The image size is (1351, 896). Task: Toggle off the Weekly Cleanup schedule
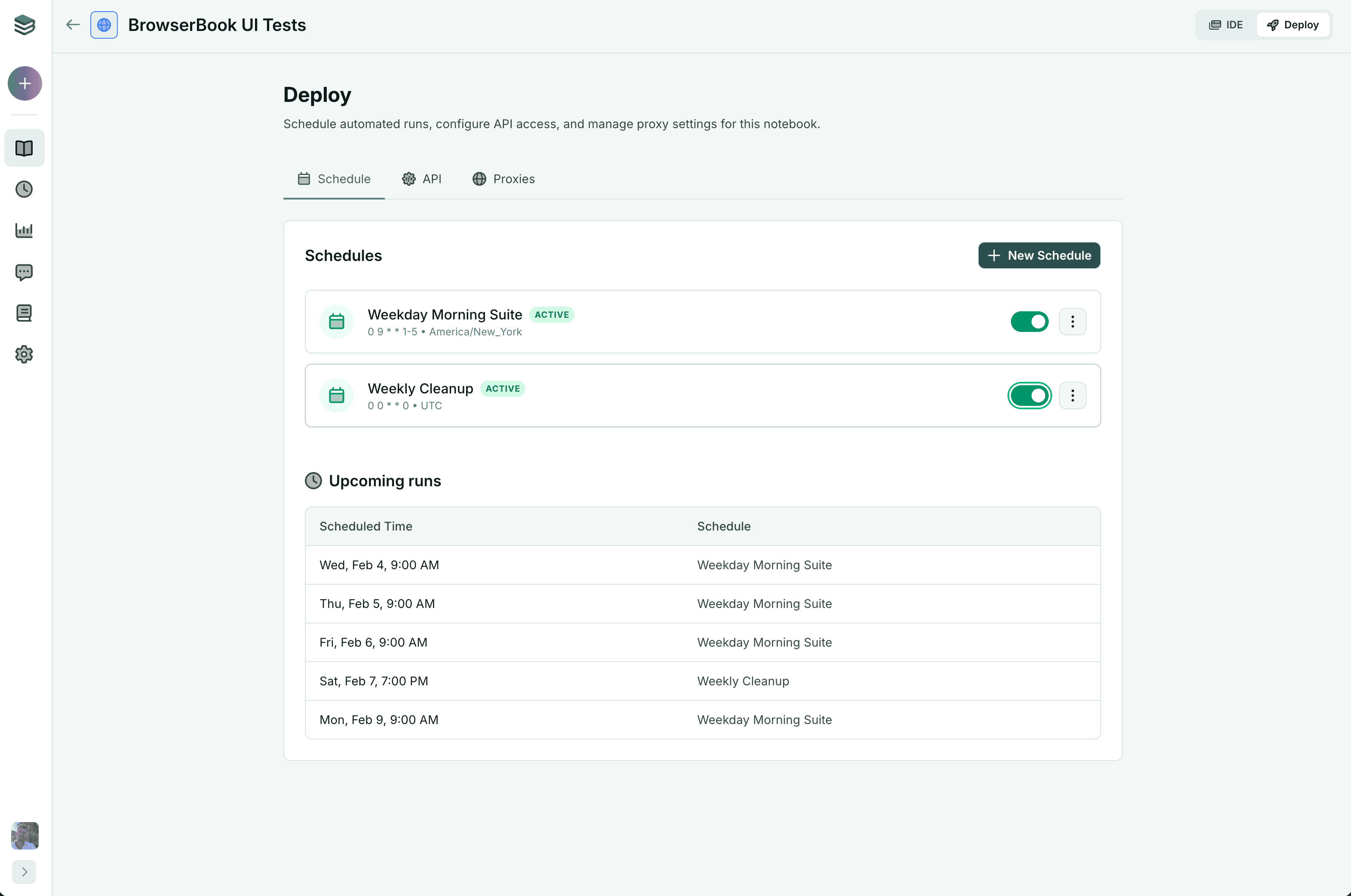[x=1029, y=395]
